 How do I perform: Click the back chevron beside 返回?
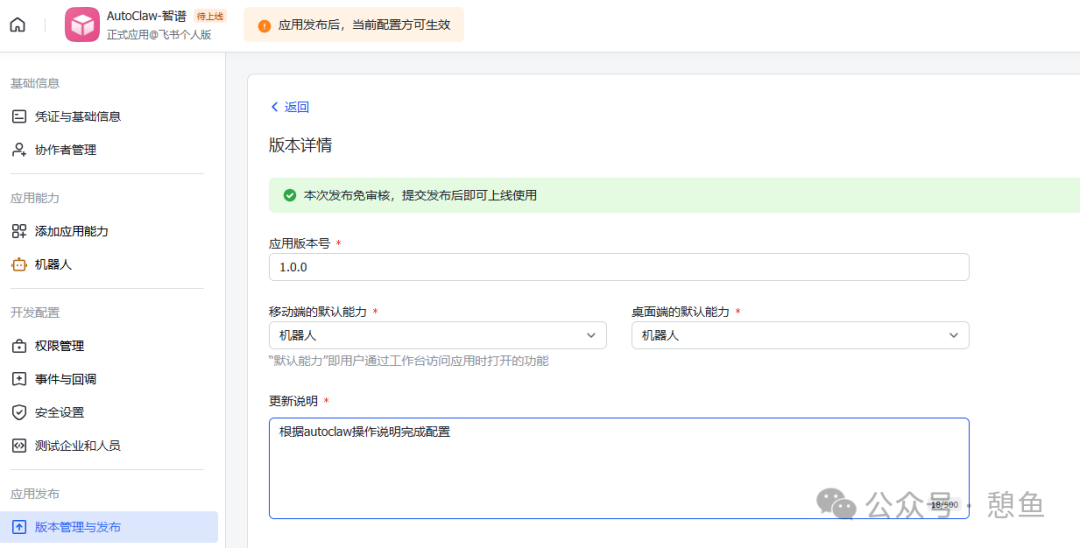coord(275,107)
